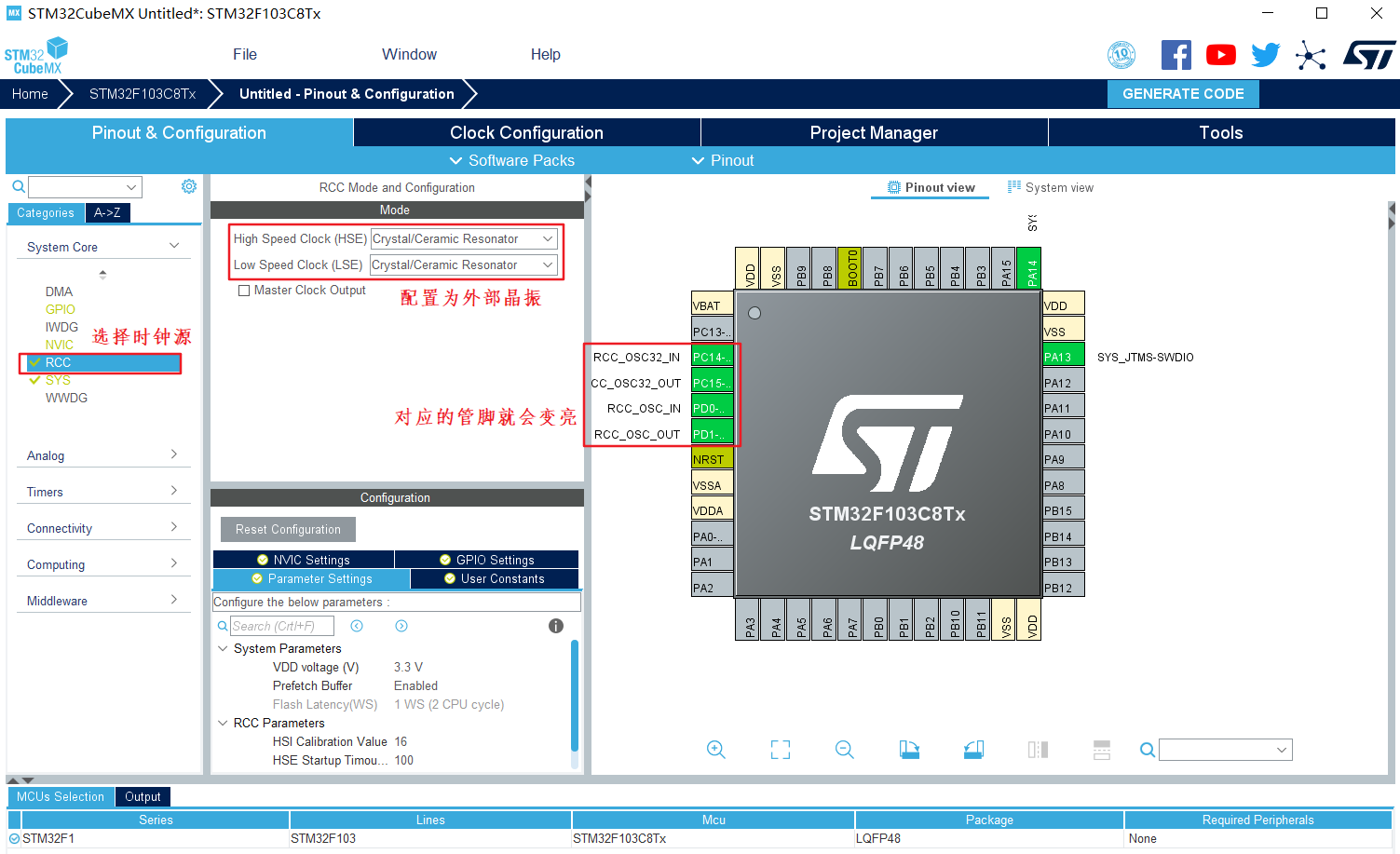Rotate the chip view counter-clockwise
The width and height of the screenshot is (1400, 854).
[x=973, y=750]
